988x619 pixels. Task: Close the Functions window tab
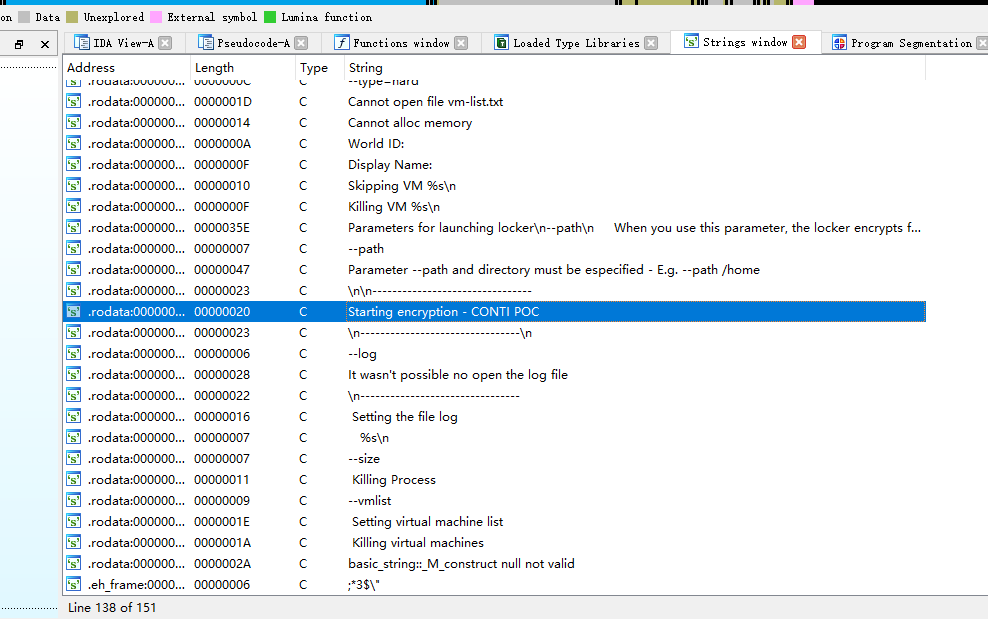point(461,43)
